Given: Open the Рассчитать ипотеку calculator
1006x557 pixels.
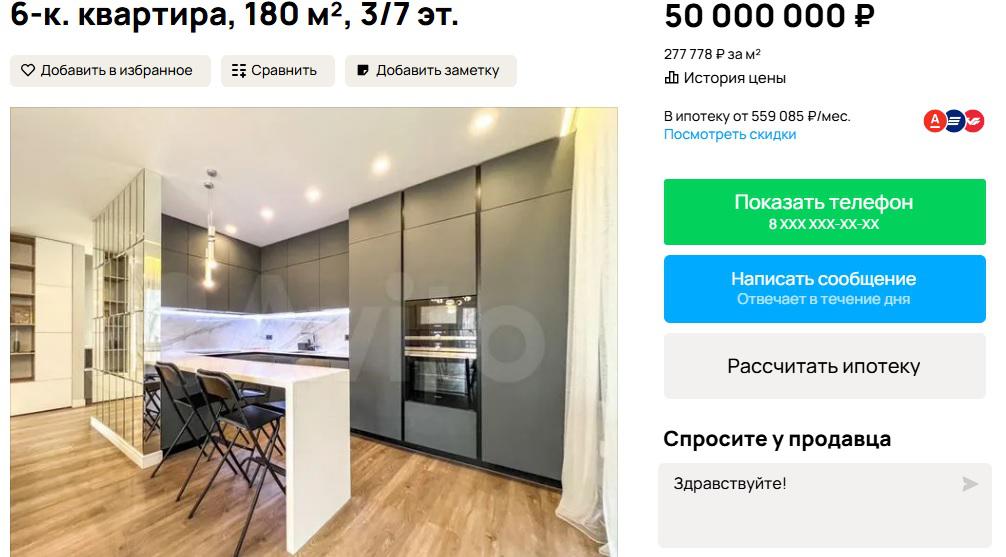Looking at the screenshot, I should [x=824, y=366].
